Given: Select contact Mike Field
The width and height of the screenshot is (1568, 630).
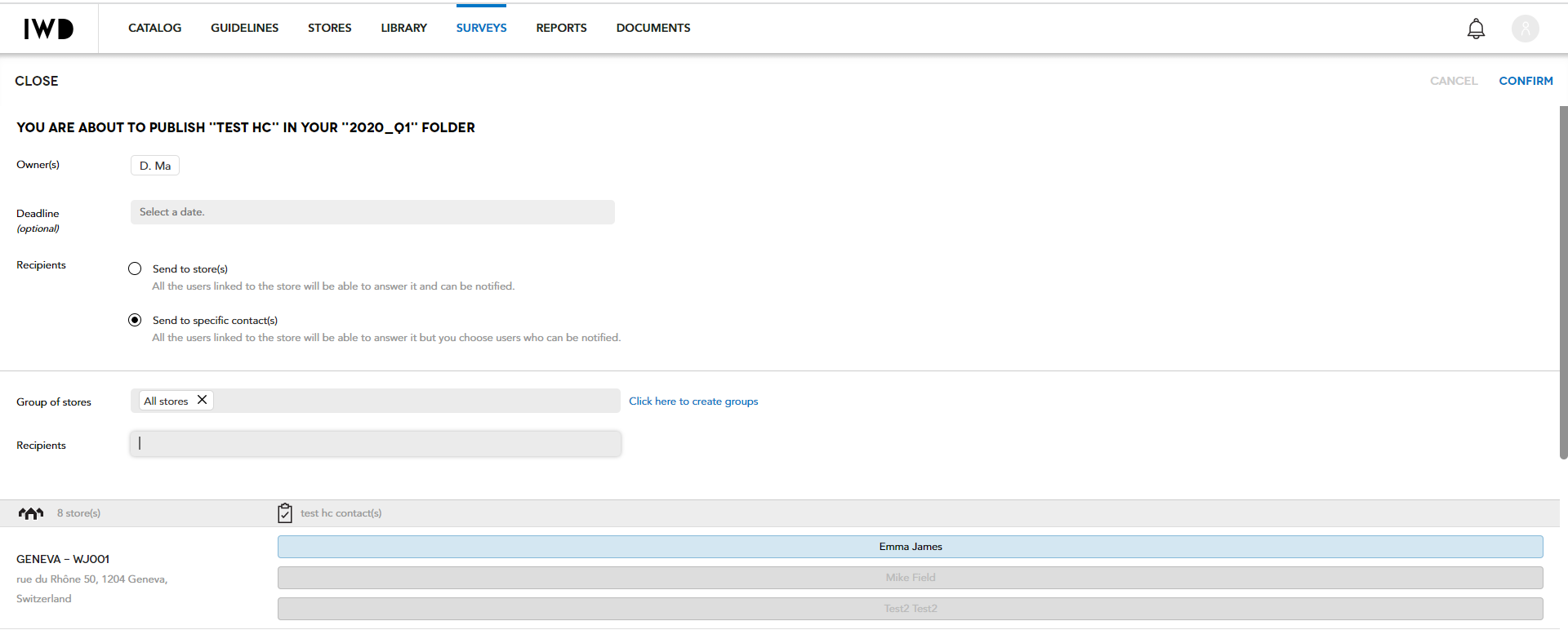Looking at the screenshot, I should coord(911,578).
